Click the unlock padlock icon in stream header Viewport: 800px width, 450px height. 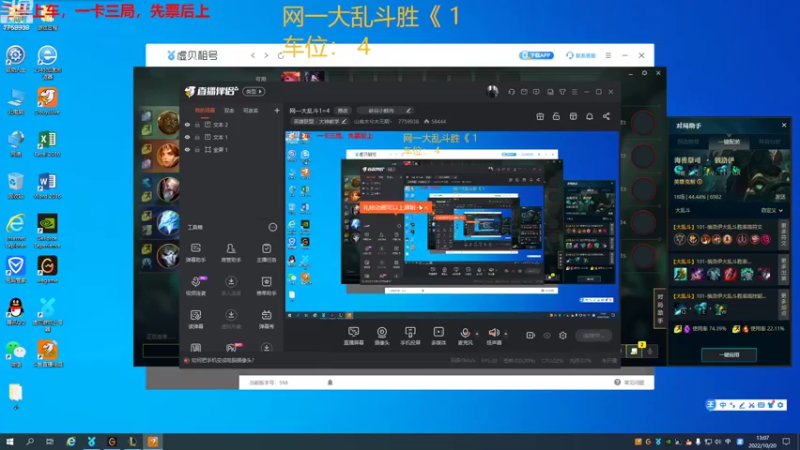tap(556, 116)
